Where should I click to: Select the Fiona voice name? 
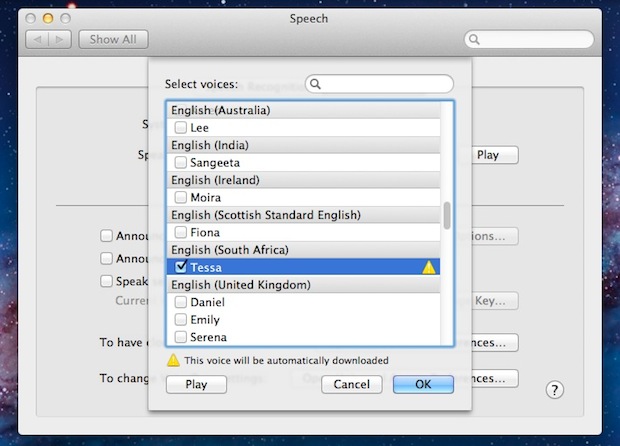205,232
